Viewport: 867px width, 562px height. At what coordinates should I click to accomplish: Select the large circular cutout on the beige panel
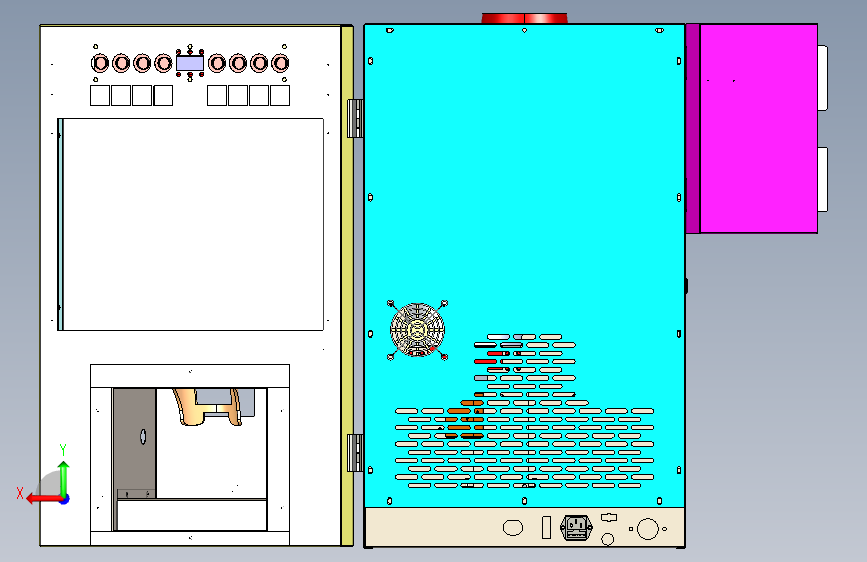click(x=647, y=529)
